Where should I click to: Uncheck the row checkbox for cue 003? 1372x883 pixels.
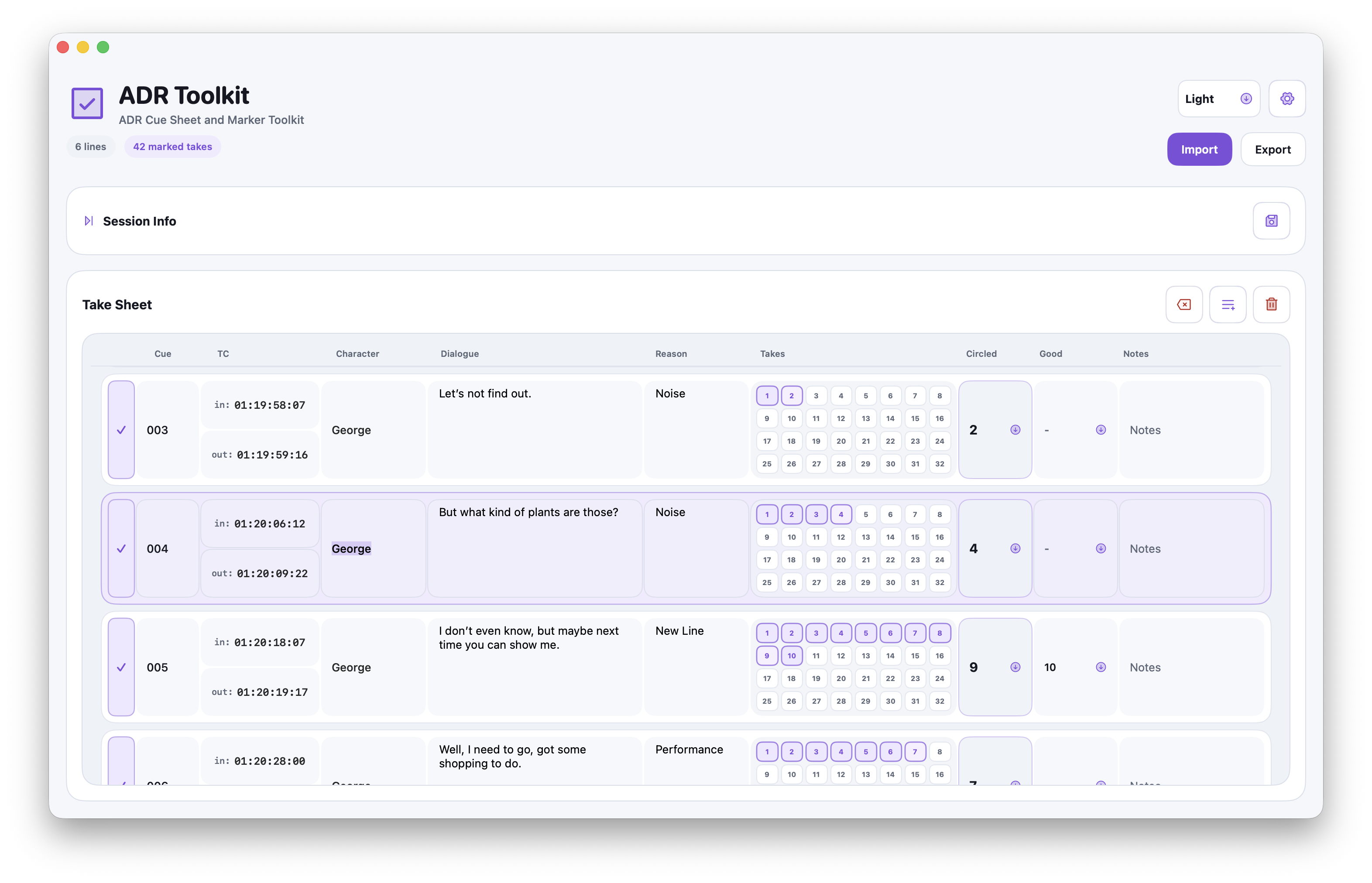pos(121,429)
